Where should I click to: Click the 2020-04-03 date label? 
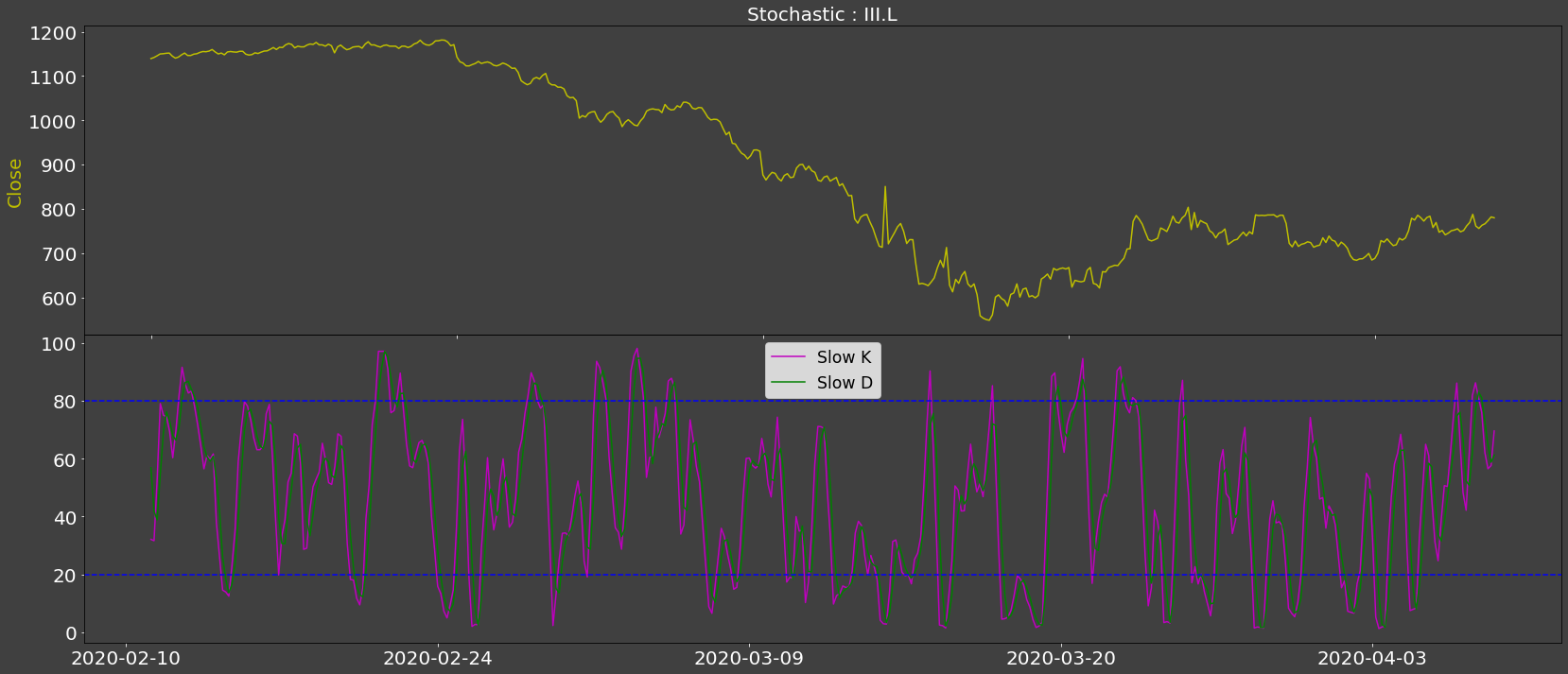[1371, 658]
